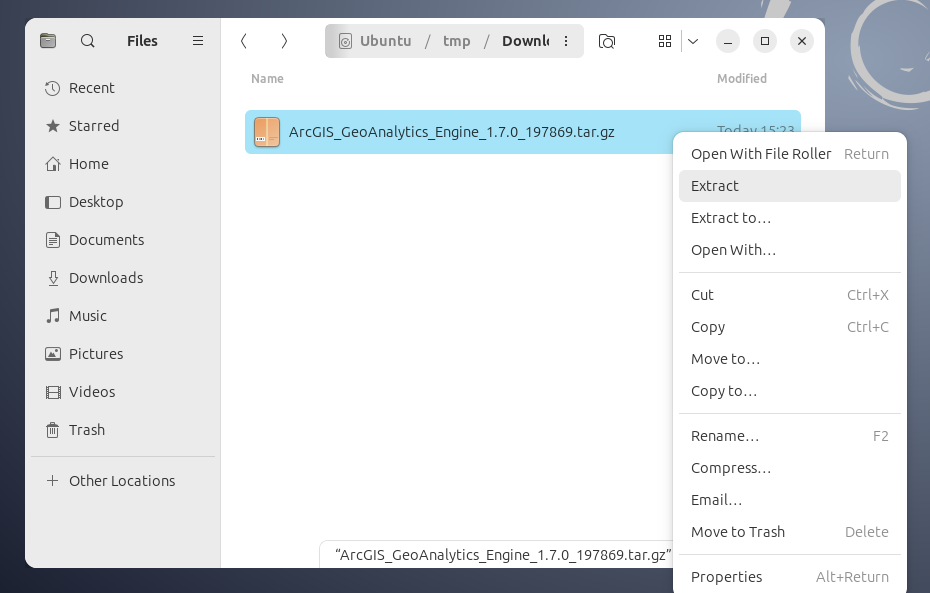The image size is (930, 593).
Task: Open Videos in sidebar
Action: 123,391
